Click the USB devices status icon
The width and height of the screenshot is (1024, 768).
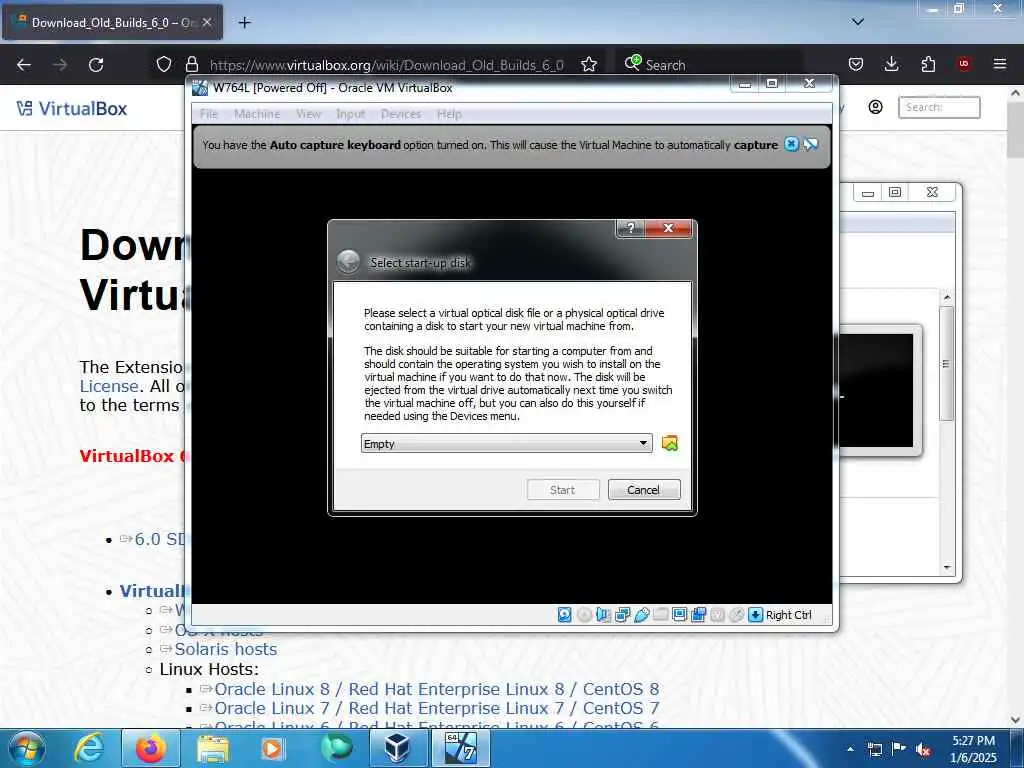[641, 615]
